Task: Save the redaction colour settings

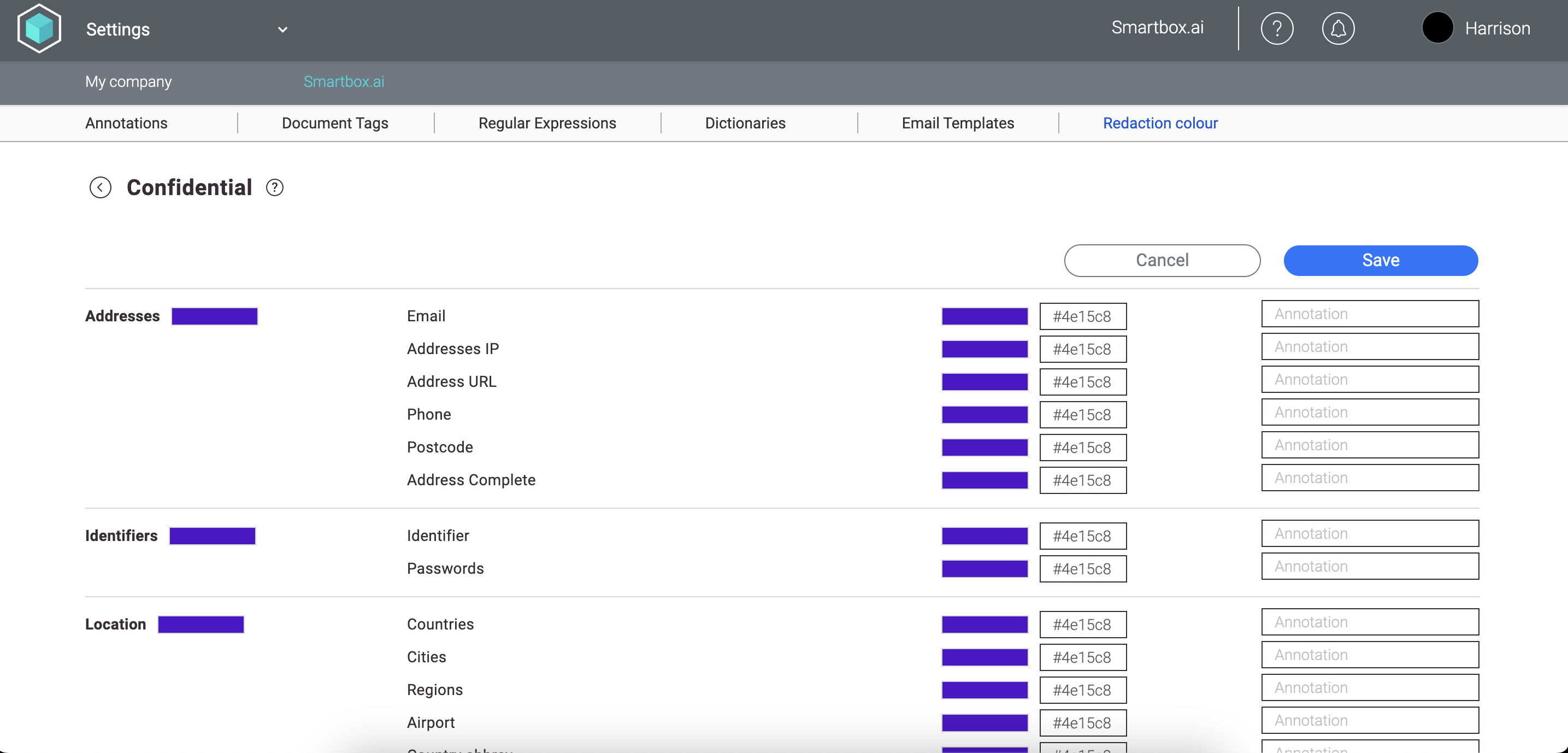Action: point(1380,261)
